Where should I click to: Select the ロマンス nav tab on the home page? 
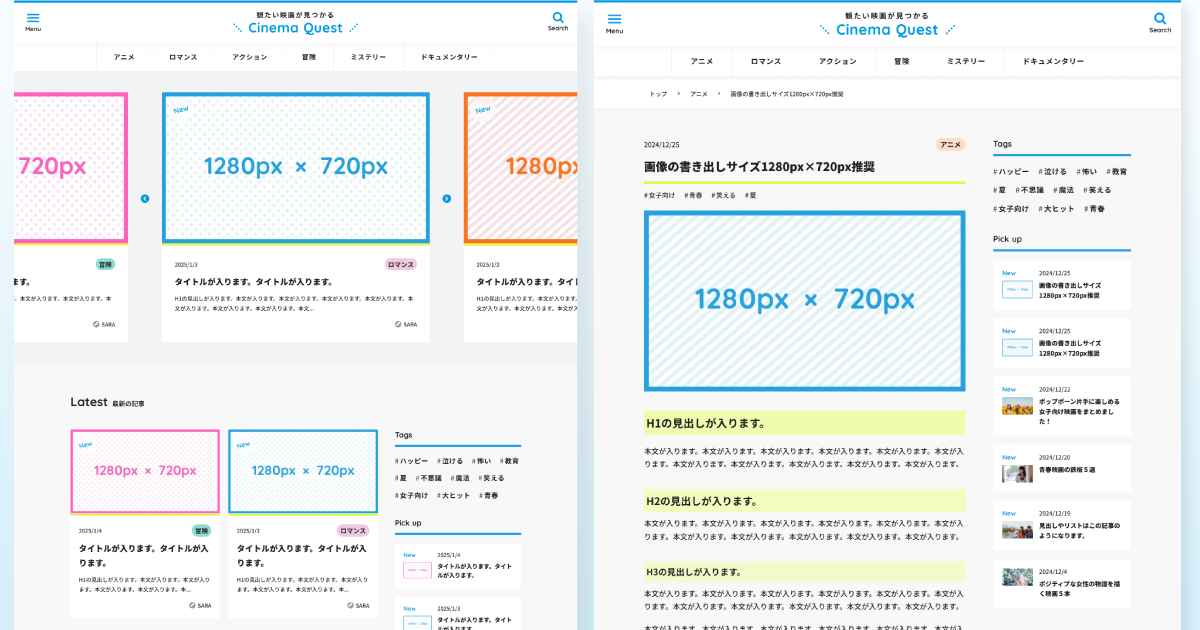[x=183, y=57]
